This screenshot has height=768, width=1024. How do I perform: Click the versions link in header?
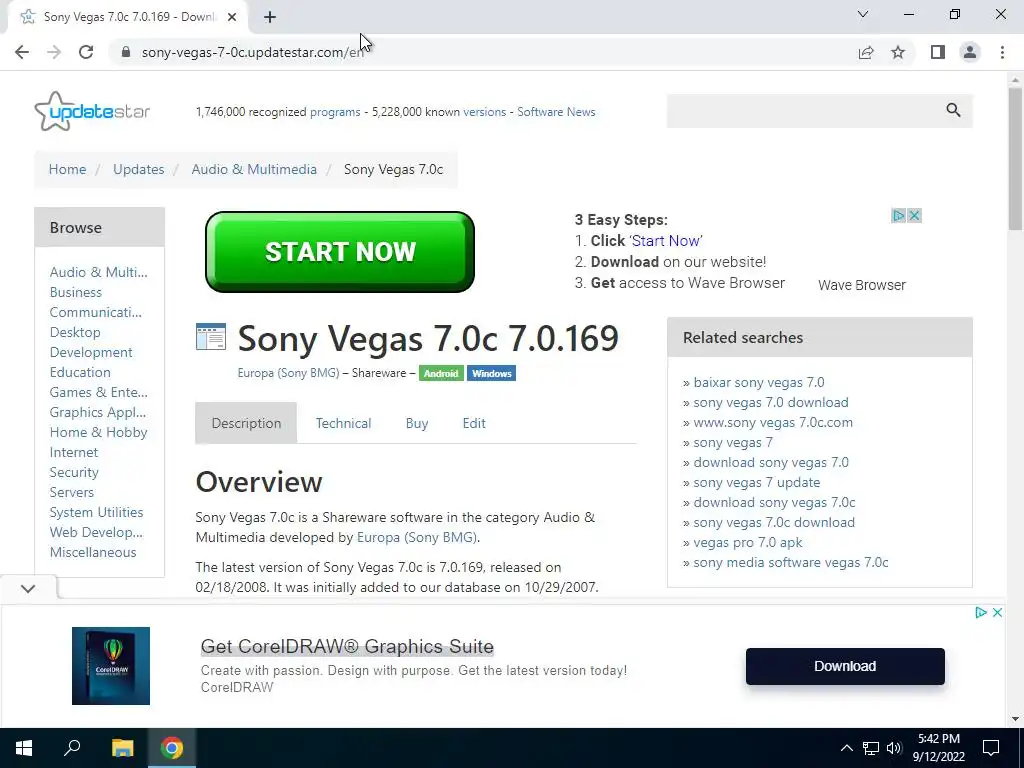pyautogui.click(x=485, y=112)
